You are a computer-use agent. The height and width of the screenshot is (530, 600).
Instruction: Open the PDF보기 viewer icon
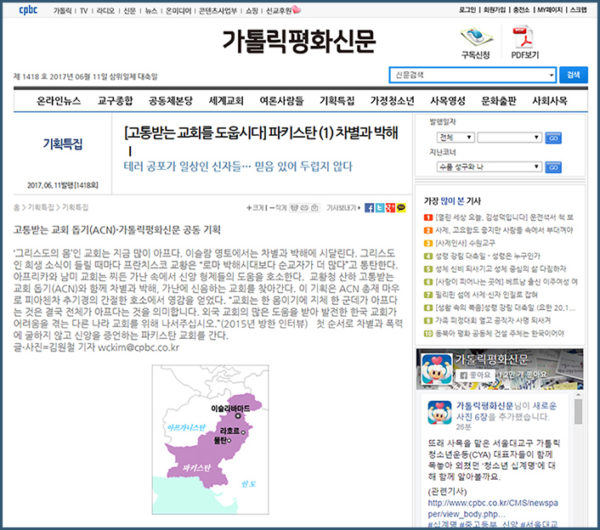525,43
